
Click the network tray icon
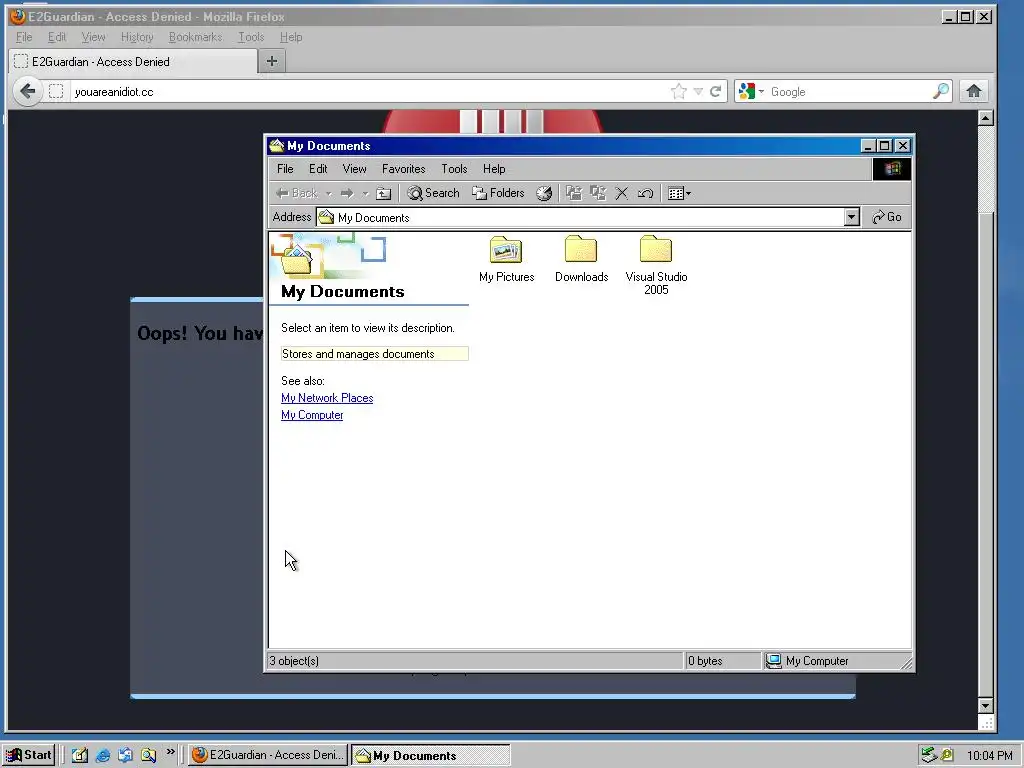pos(929,756)
